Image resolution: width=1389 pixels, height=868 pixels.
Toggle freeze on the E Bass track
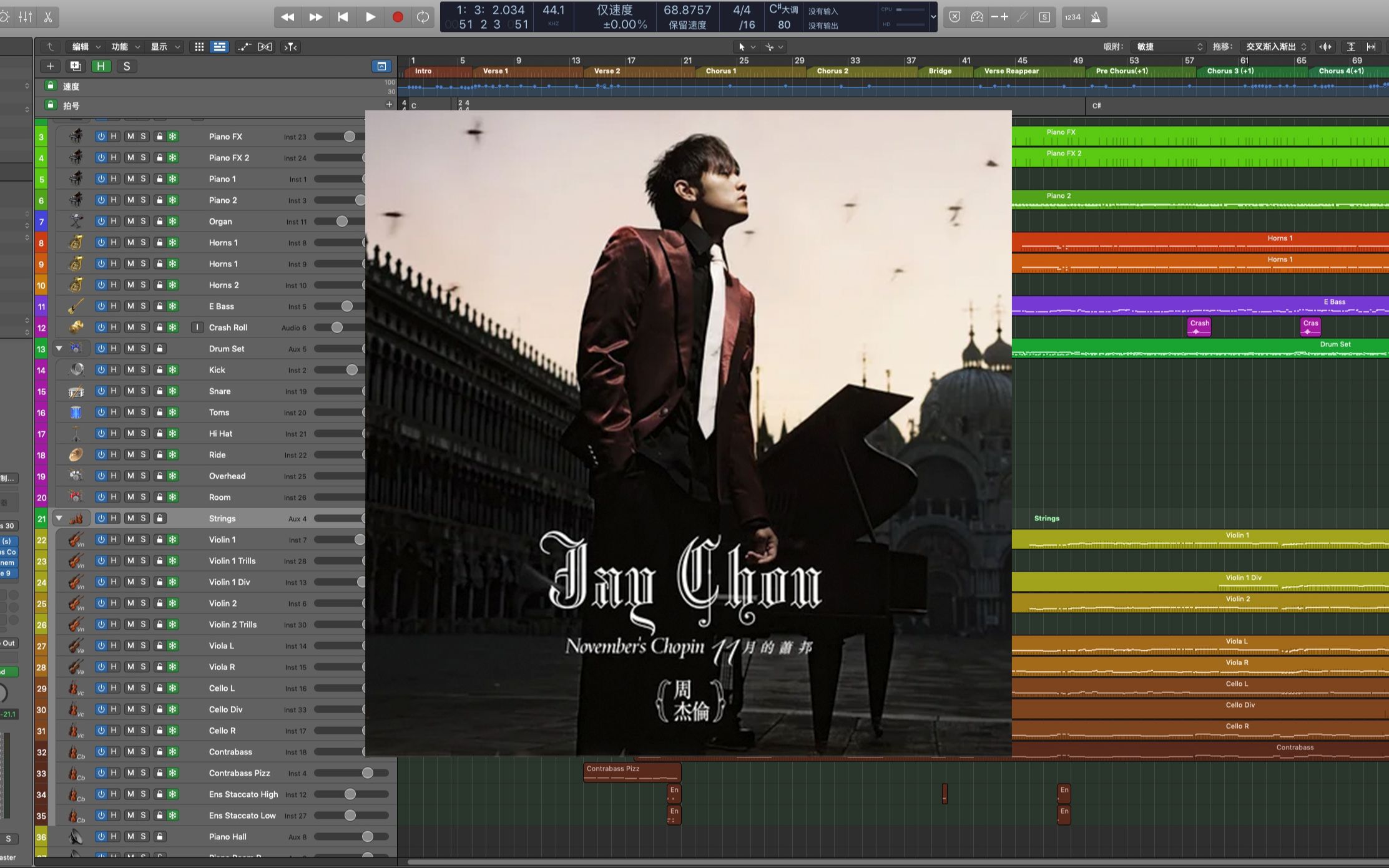coord(173,306)
